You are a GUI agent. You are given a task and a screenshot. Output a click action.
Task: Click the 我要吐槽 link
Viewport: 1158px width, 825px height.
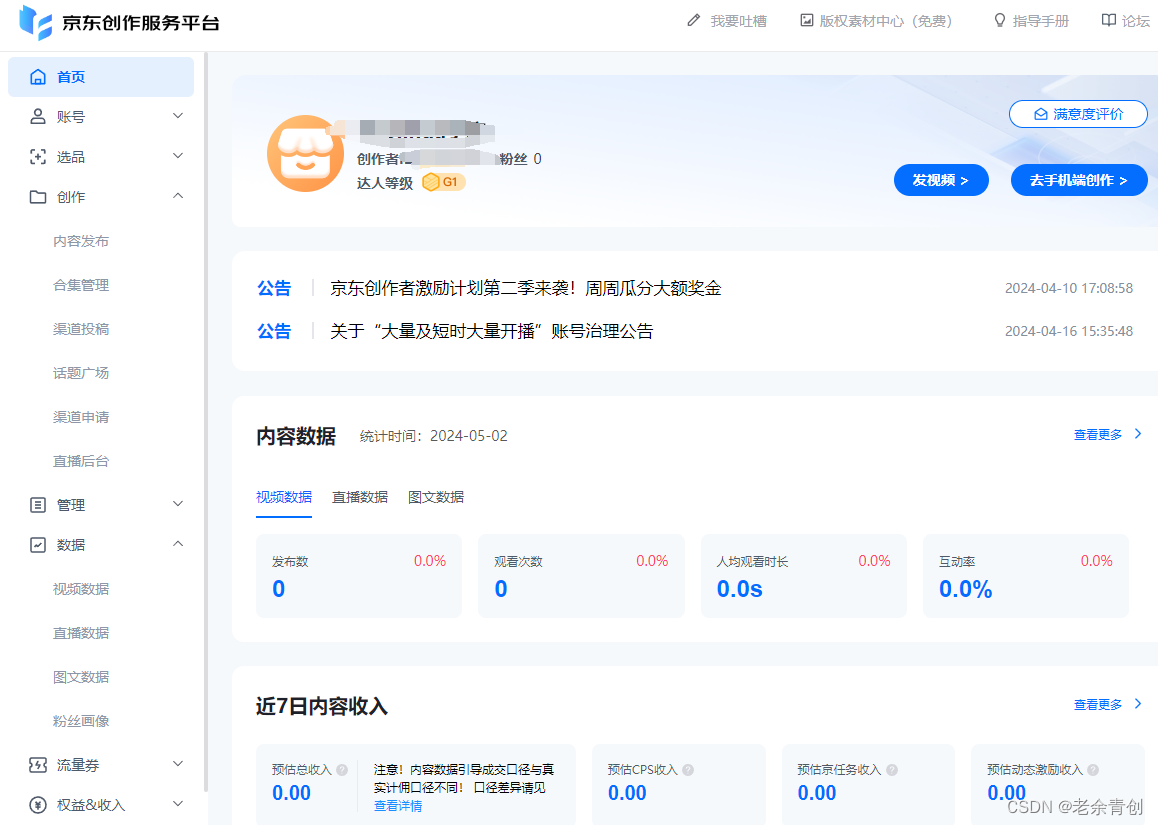point(738,21)
